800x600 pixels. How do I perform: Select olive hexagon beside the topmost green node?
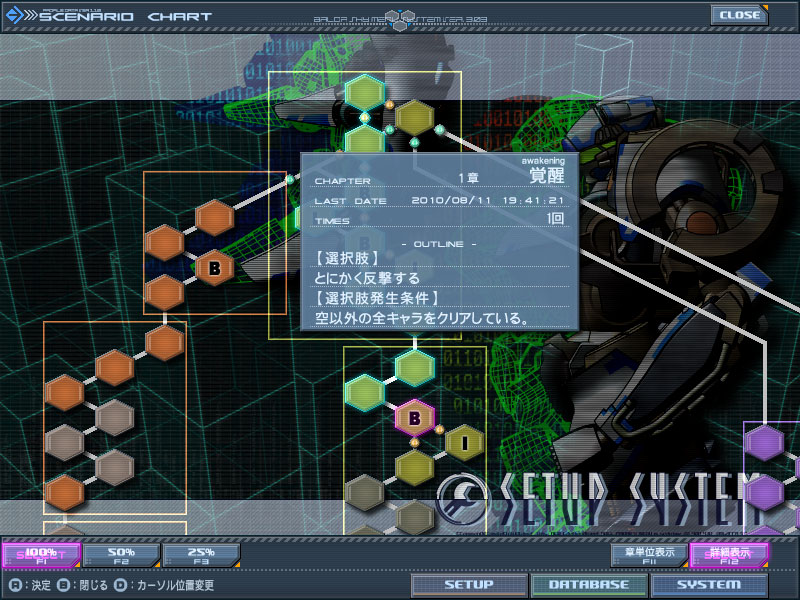414,118
